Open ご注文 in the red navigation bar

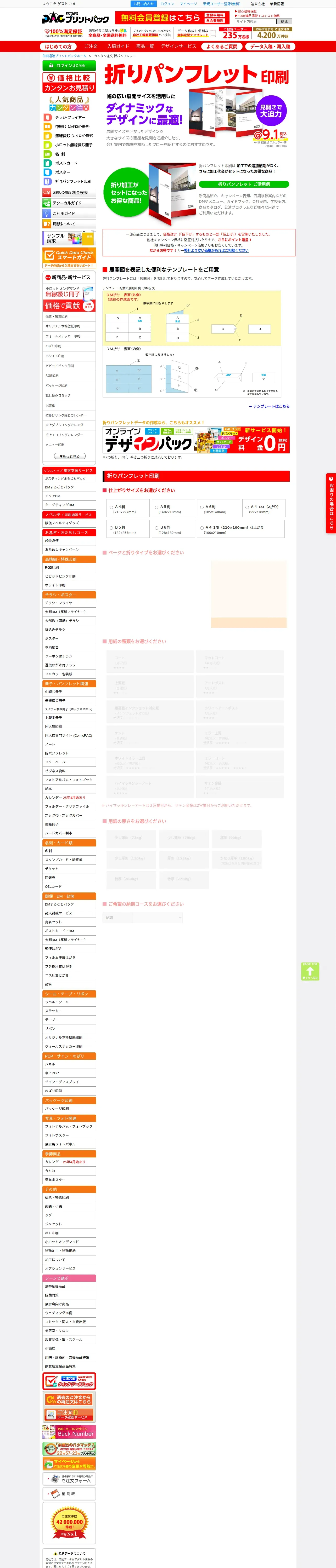pos(91,46)
